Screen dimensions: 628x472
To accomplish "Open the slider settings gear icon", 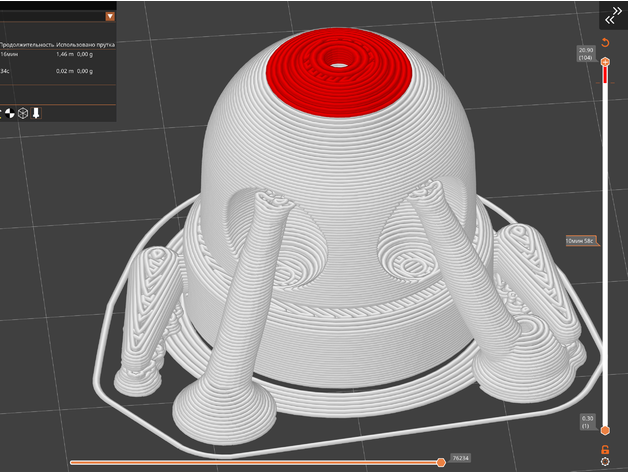I will 605,462.
